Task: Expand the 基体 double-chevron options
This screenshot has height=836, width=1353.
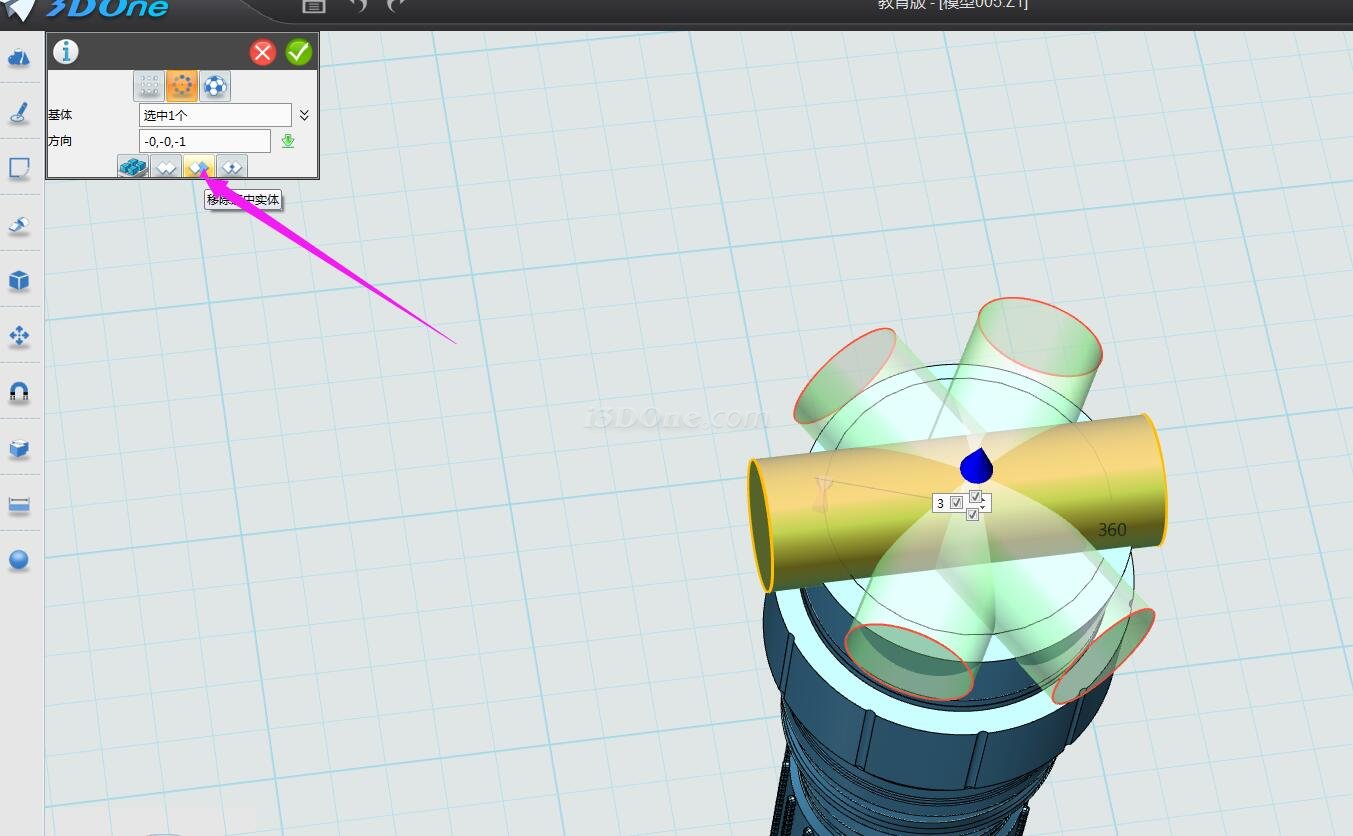Action: pyautogui.click(x=304, y=115)
